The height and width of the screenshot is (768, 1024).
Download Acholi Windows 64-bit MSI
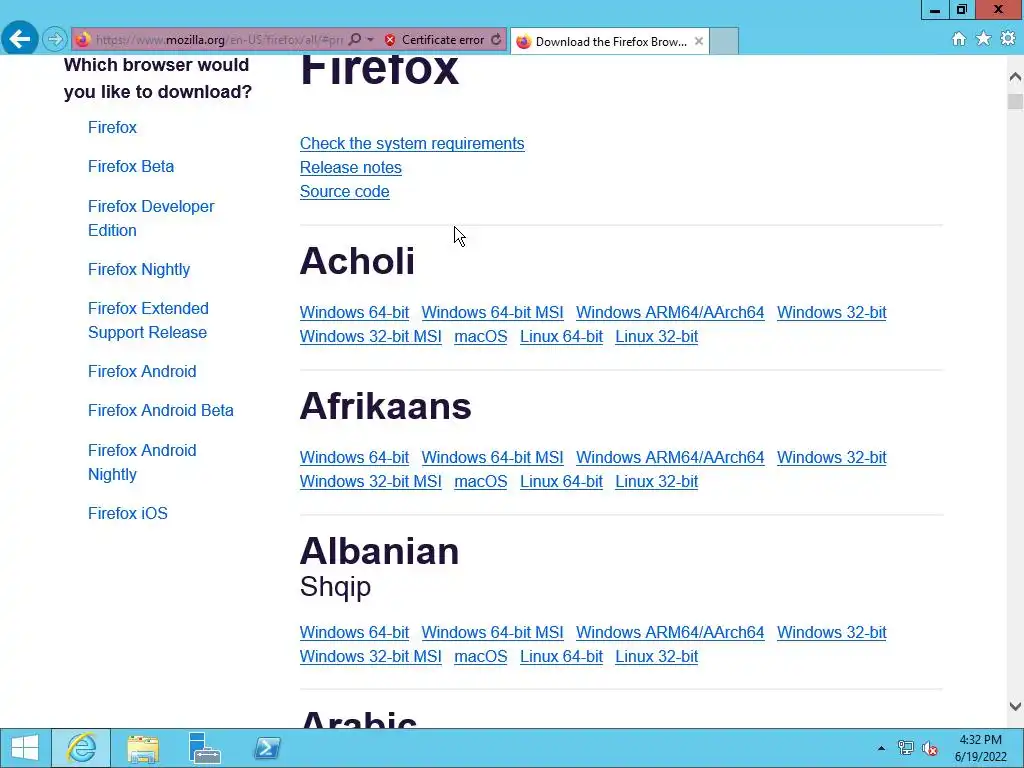pyautogui.click(x=492, y=313)
